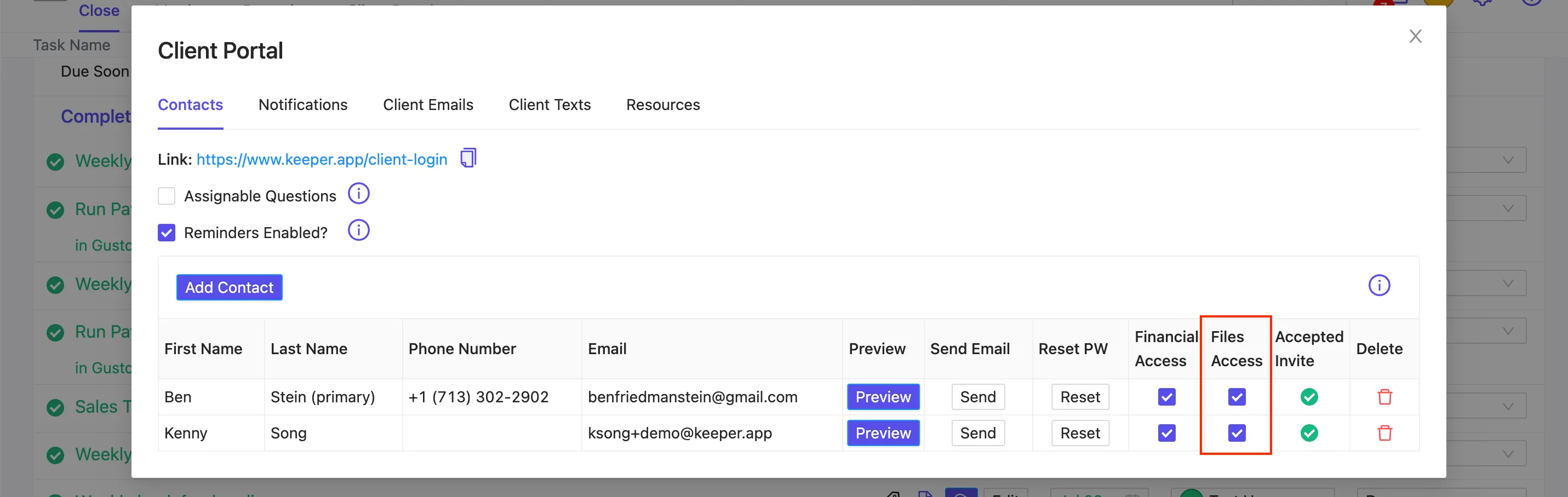Delete Ben Stein contact with trash icon
Viewport: 1568px width, 497px height.
point(1385,397)
